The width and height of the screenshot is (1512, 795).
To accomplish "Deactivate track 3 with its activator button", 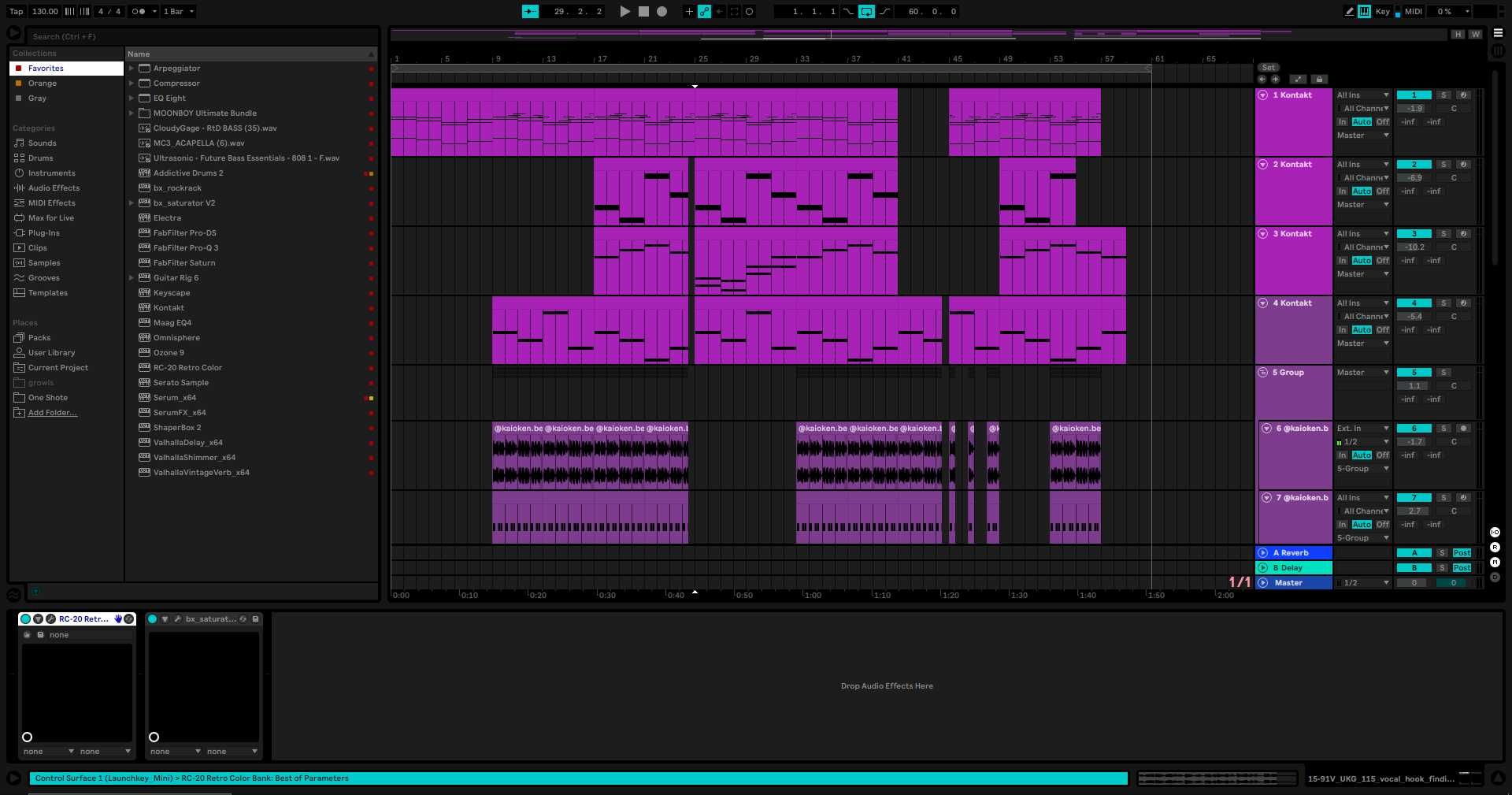I will point(1414,233).
